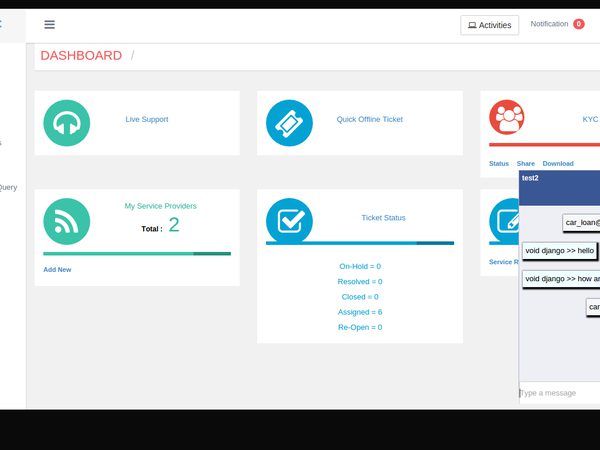Click the Assigned = 6 status
600x450 pixels.
click(x=360, y=312)
